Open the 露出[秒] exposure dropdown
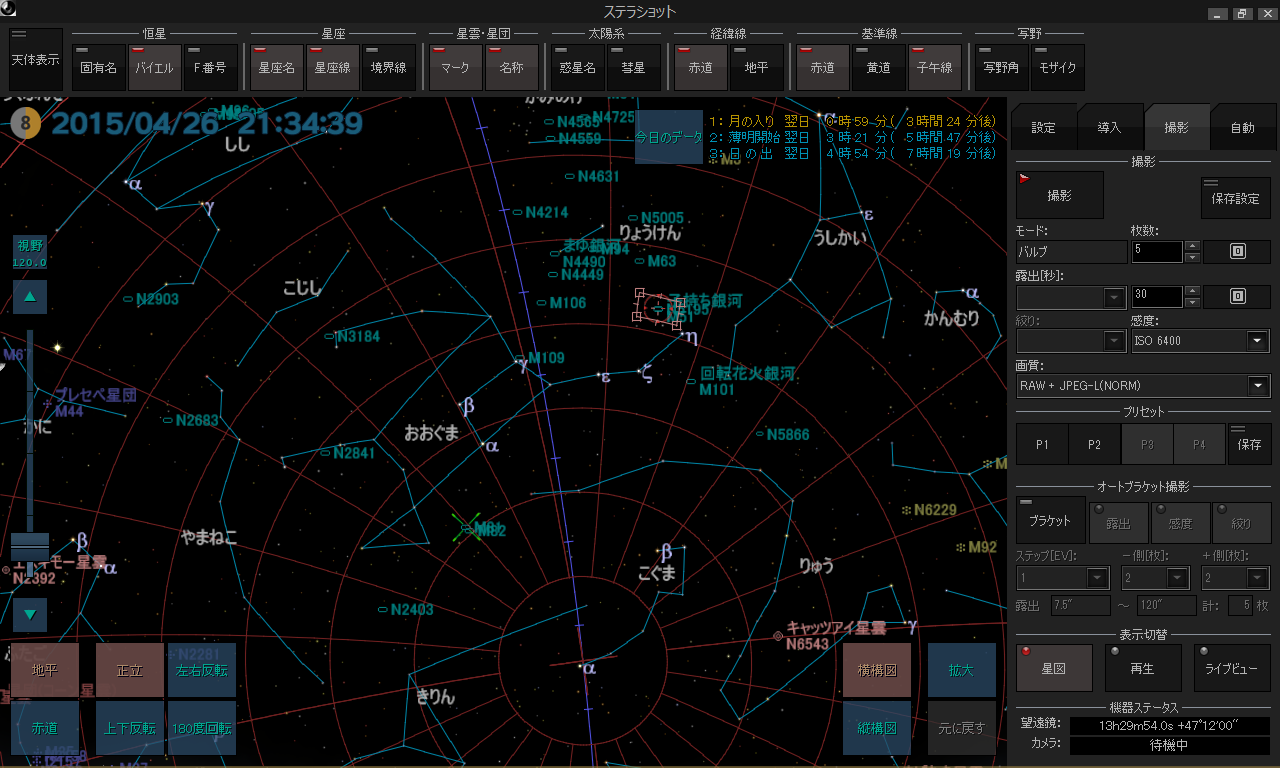The width and height of the screenshot is (1280, 768). coord(1115,297)
